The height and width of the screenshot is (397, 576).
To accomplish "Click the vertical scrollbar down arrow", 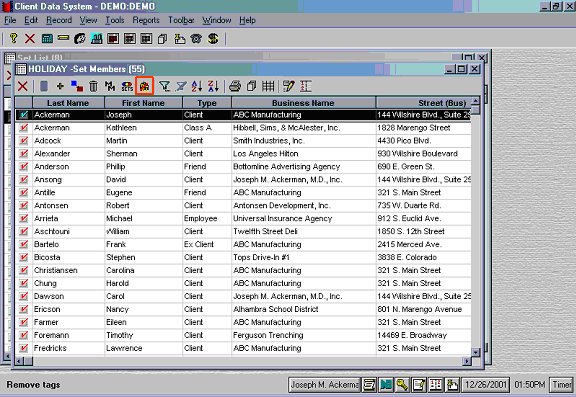I will (475, 352).
